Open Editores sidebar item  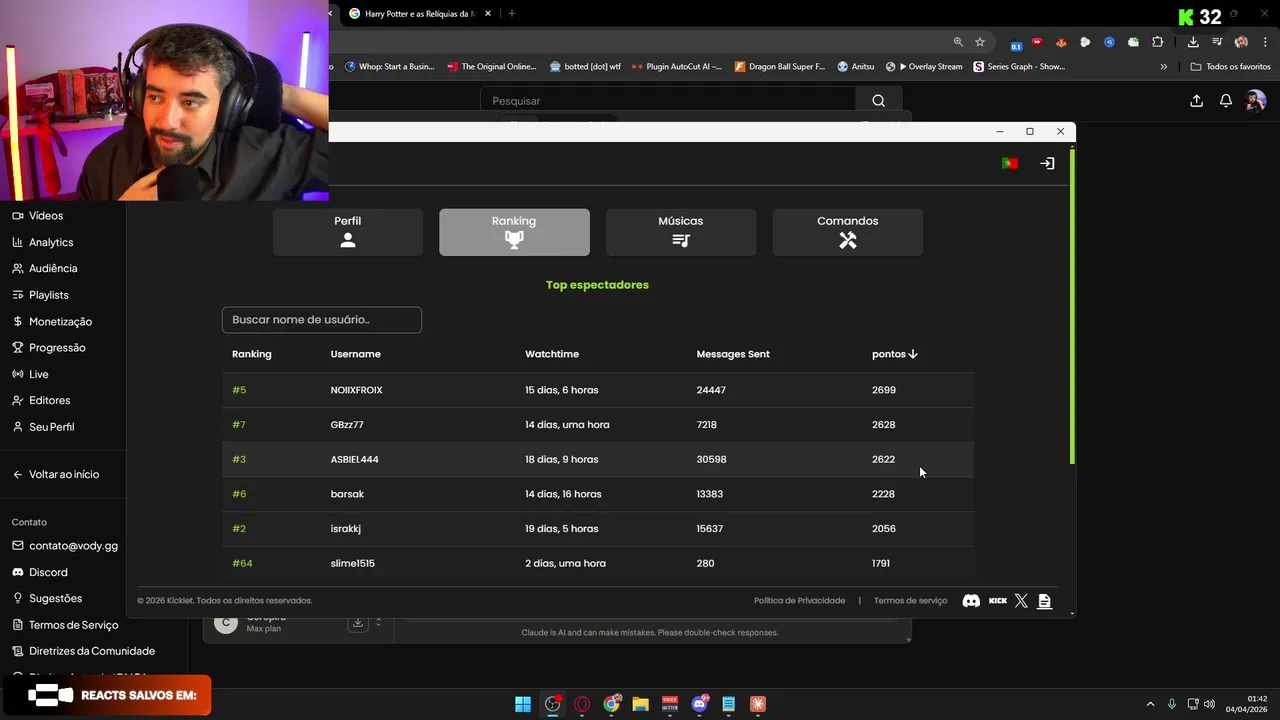coord(49,400)
